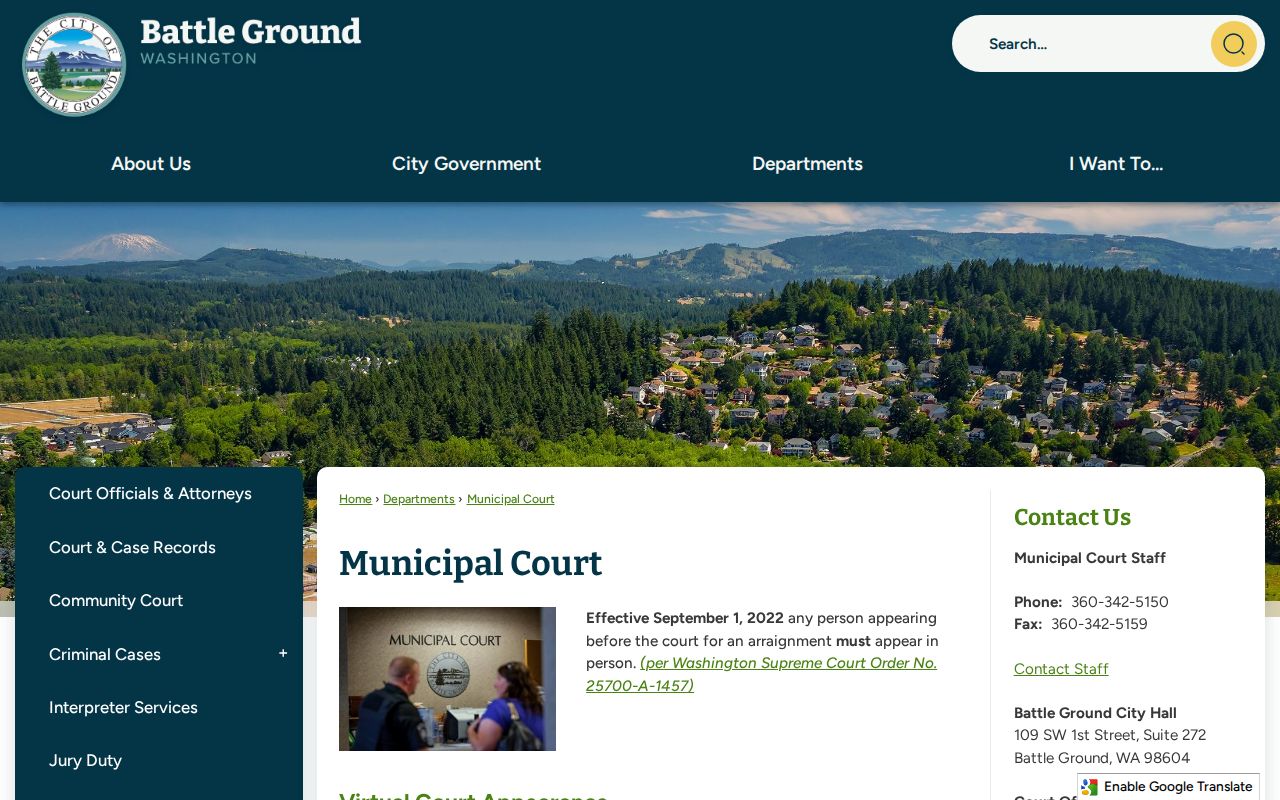Click the Google Translate icon
The width and height of the screenshot is (1280, 800).
[1090, 787]
